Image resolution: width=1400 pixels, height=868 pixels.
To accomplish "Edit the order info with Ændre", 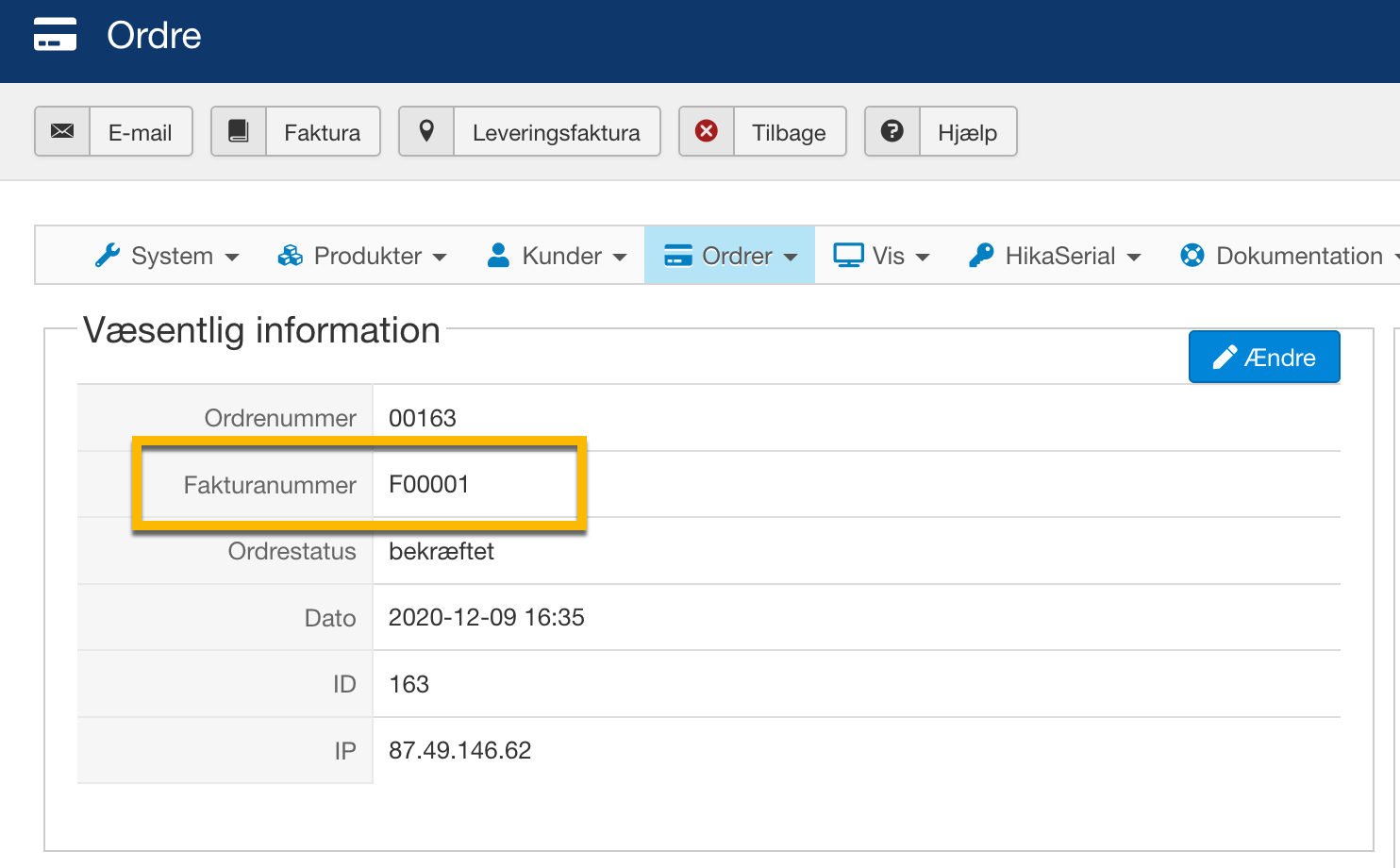I will 1264,357.
